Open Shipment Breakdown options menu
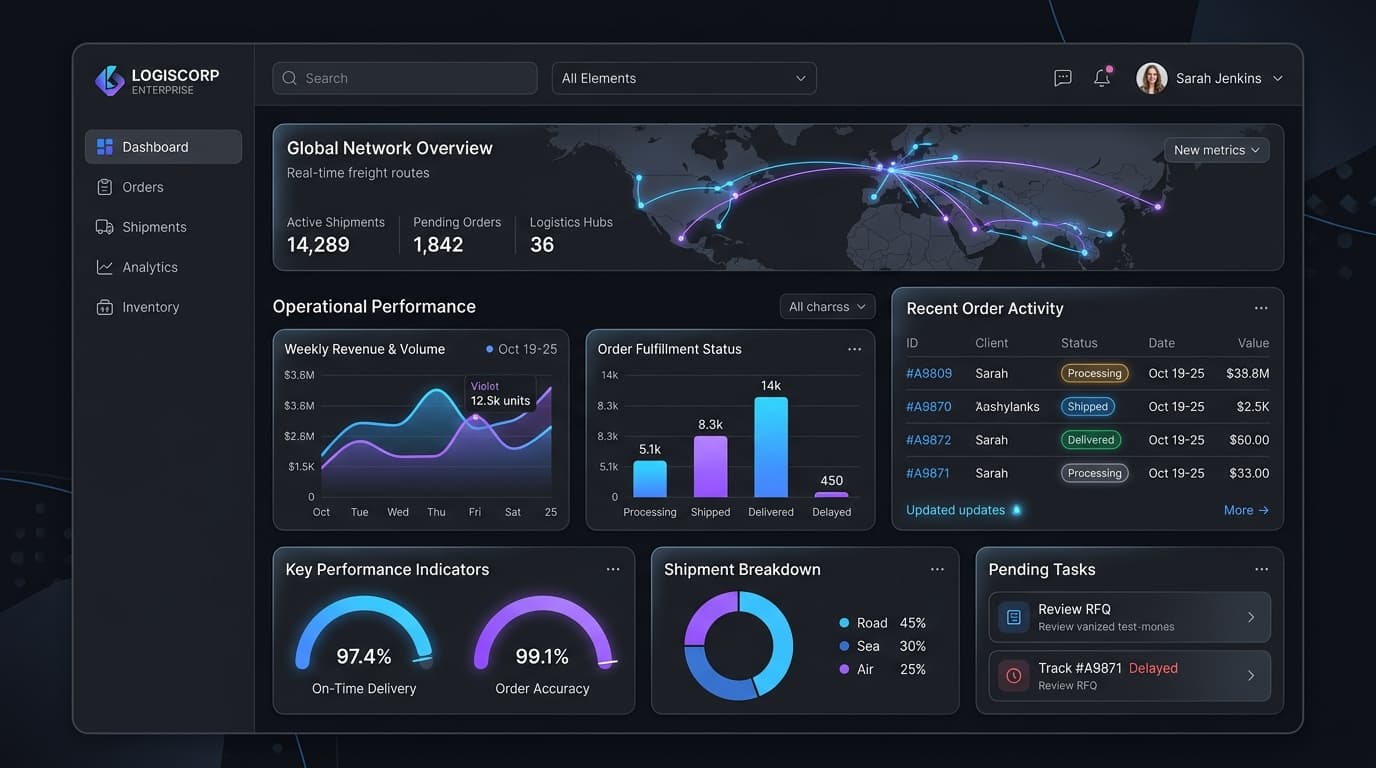This screenshot has height=768, width=1376. 937,569
